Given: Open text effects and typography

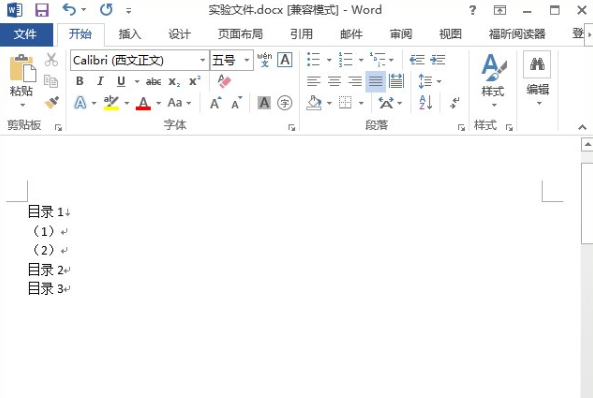Looking at the screenshot, I should pyautogui.click(x=80, y=103).
